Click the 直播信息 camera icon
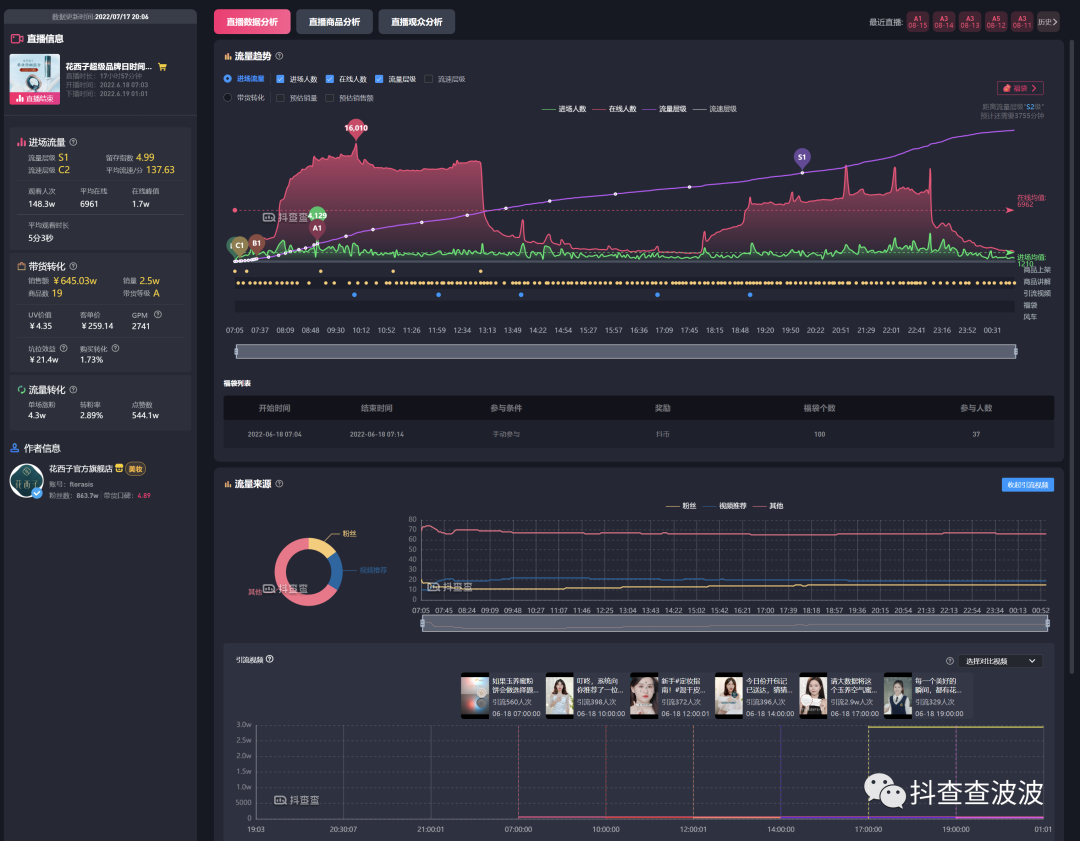1080x841 pixels. pos(17,39)
